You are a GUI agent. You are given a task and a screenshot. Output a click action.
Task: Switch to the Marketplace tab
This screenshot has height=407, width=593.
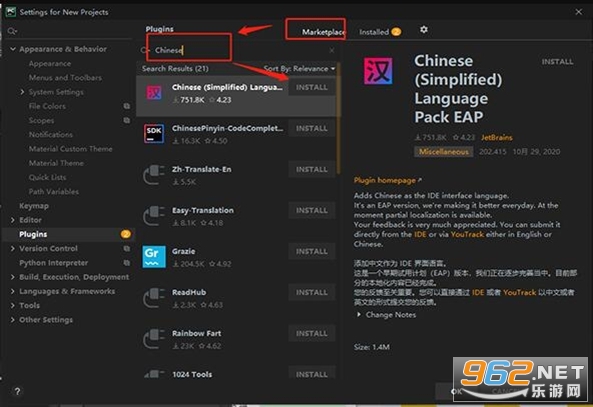pyautogui.click(x=323, y=32)
